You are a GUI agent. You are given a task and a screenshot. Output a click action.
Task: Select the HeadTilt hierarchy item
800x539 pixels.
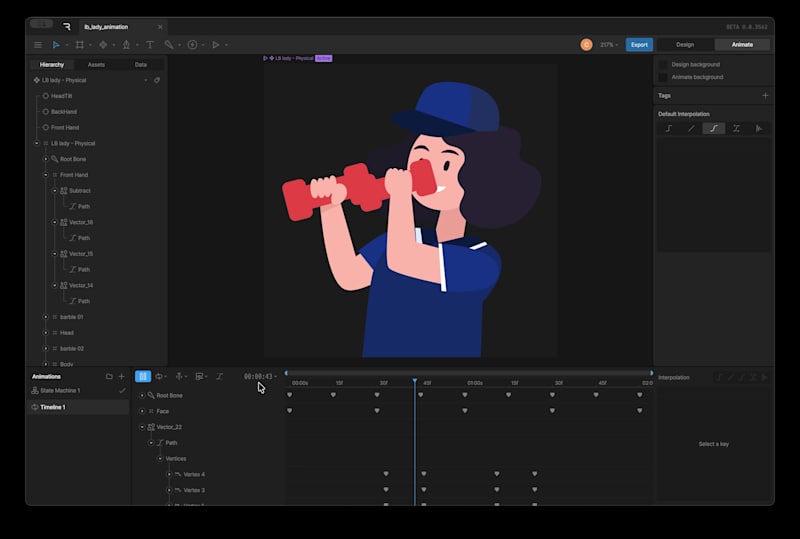(x=61, y=96)
